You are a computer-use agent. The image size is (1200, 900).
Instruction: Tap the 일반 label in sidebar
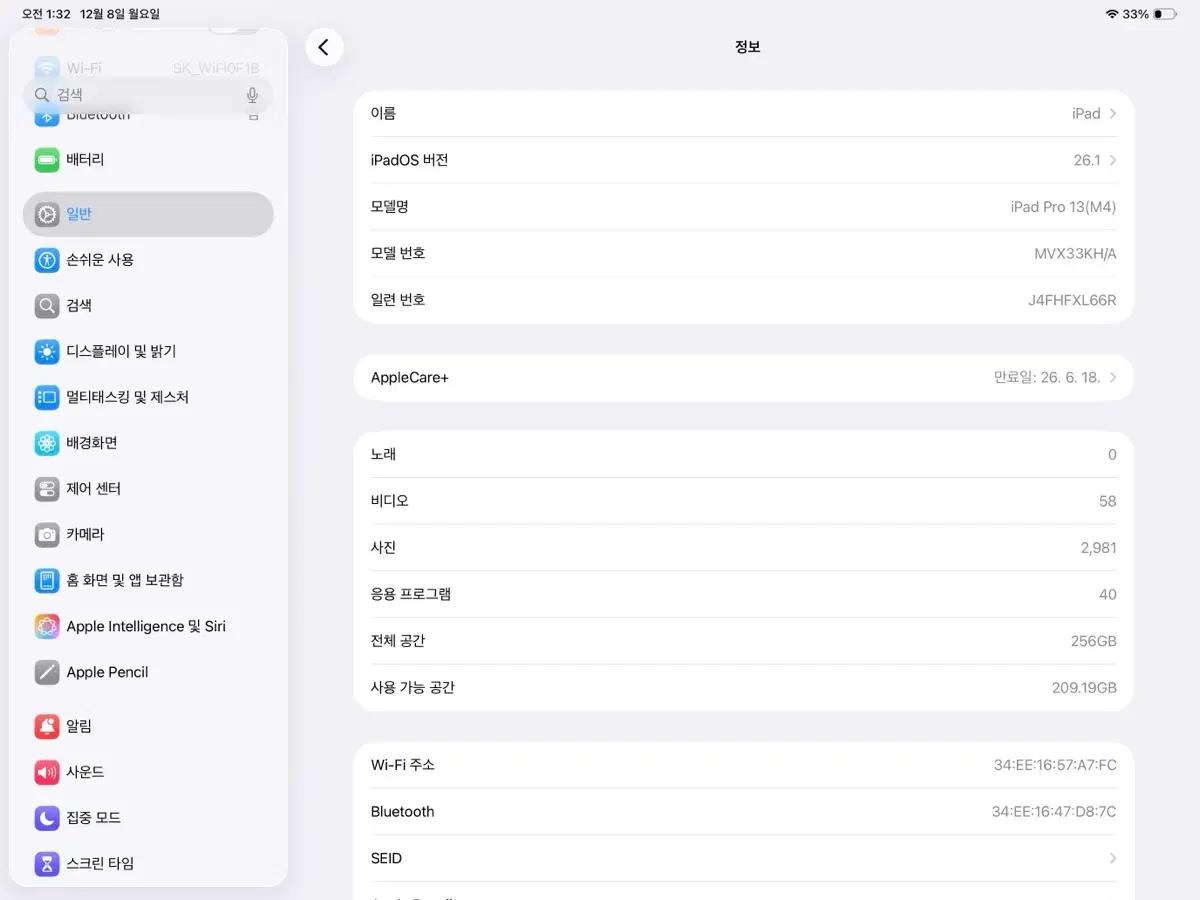pyautogui.click(x=79, y=214)
